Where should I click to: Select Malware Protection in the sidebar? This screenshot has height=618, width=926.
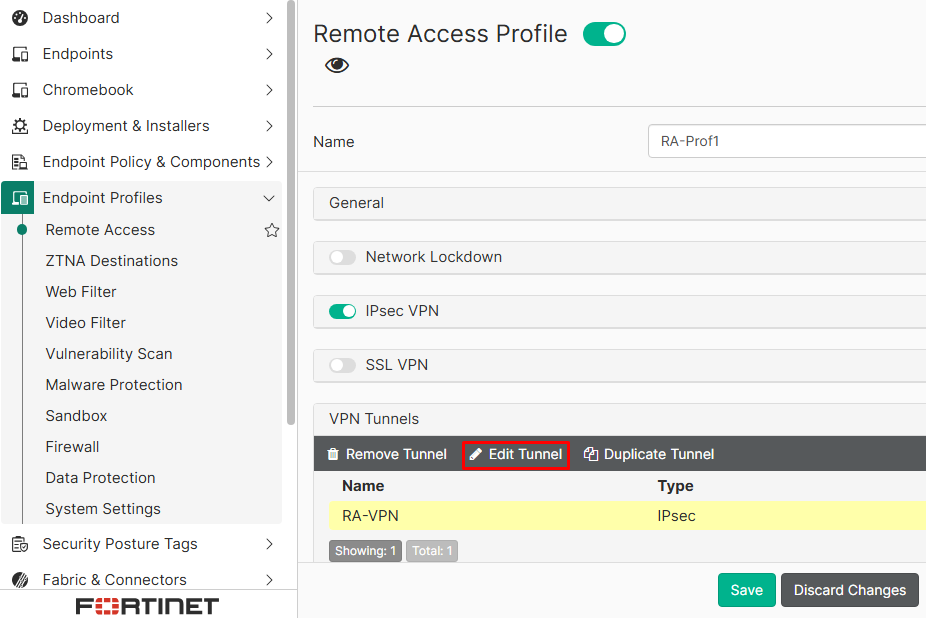tap(113, 384)
